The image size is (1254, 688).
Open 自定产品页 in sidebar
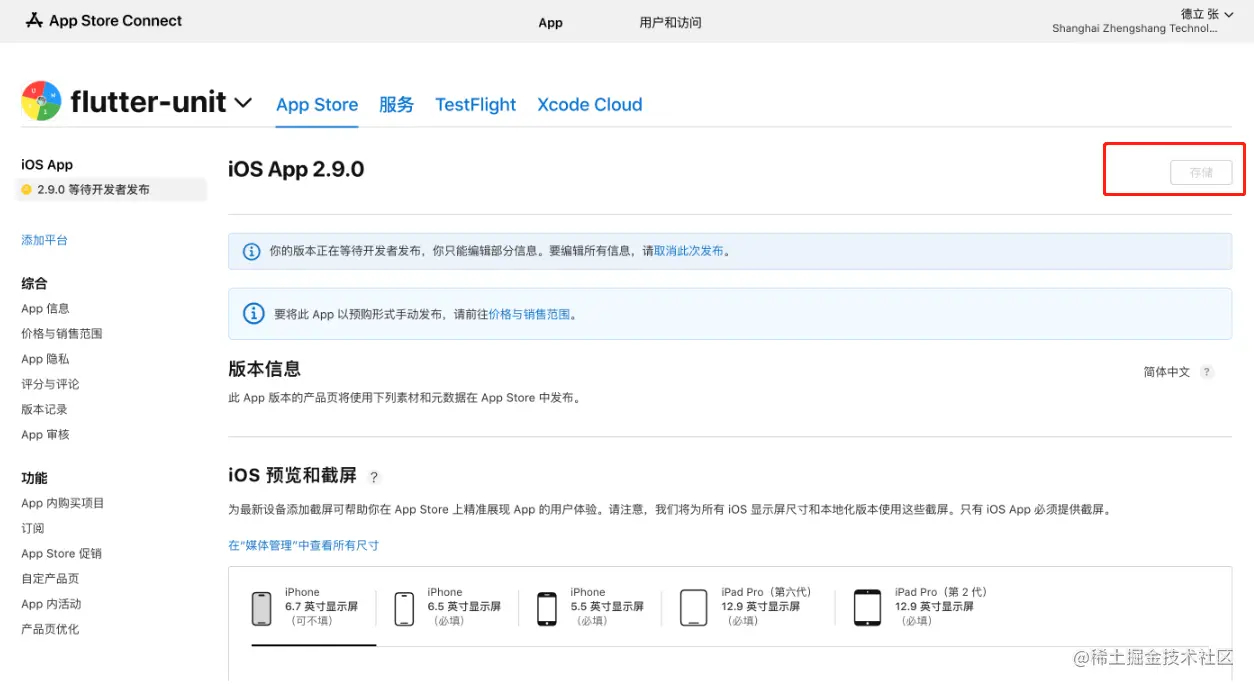pyautogui.click(x=50, y=579)
